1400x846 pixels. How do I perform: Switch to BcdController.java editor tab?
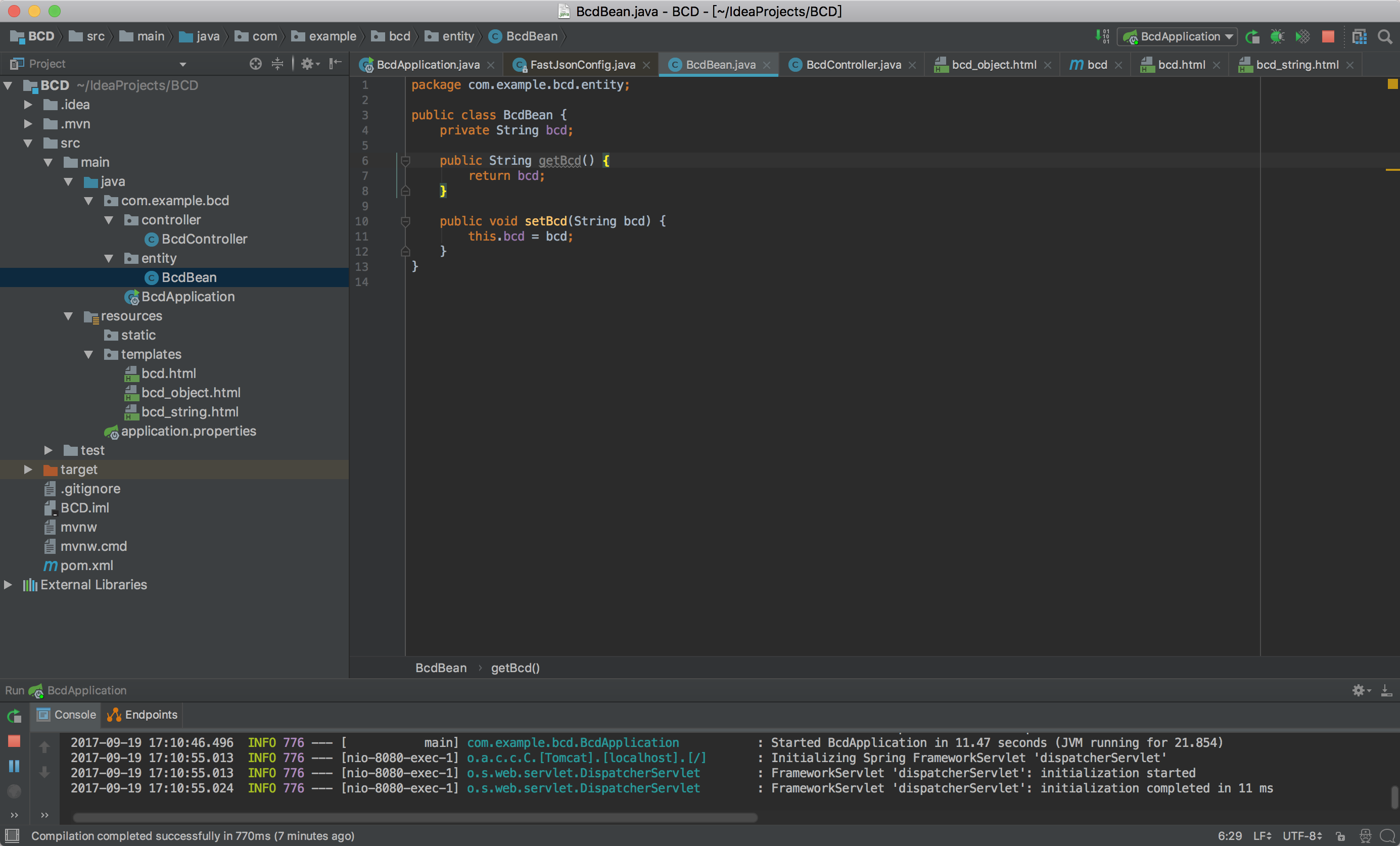(853, 65)
